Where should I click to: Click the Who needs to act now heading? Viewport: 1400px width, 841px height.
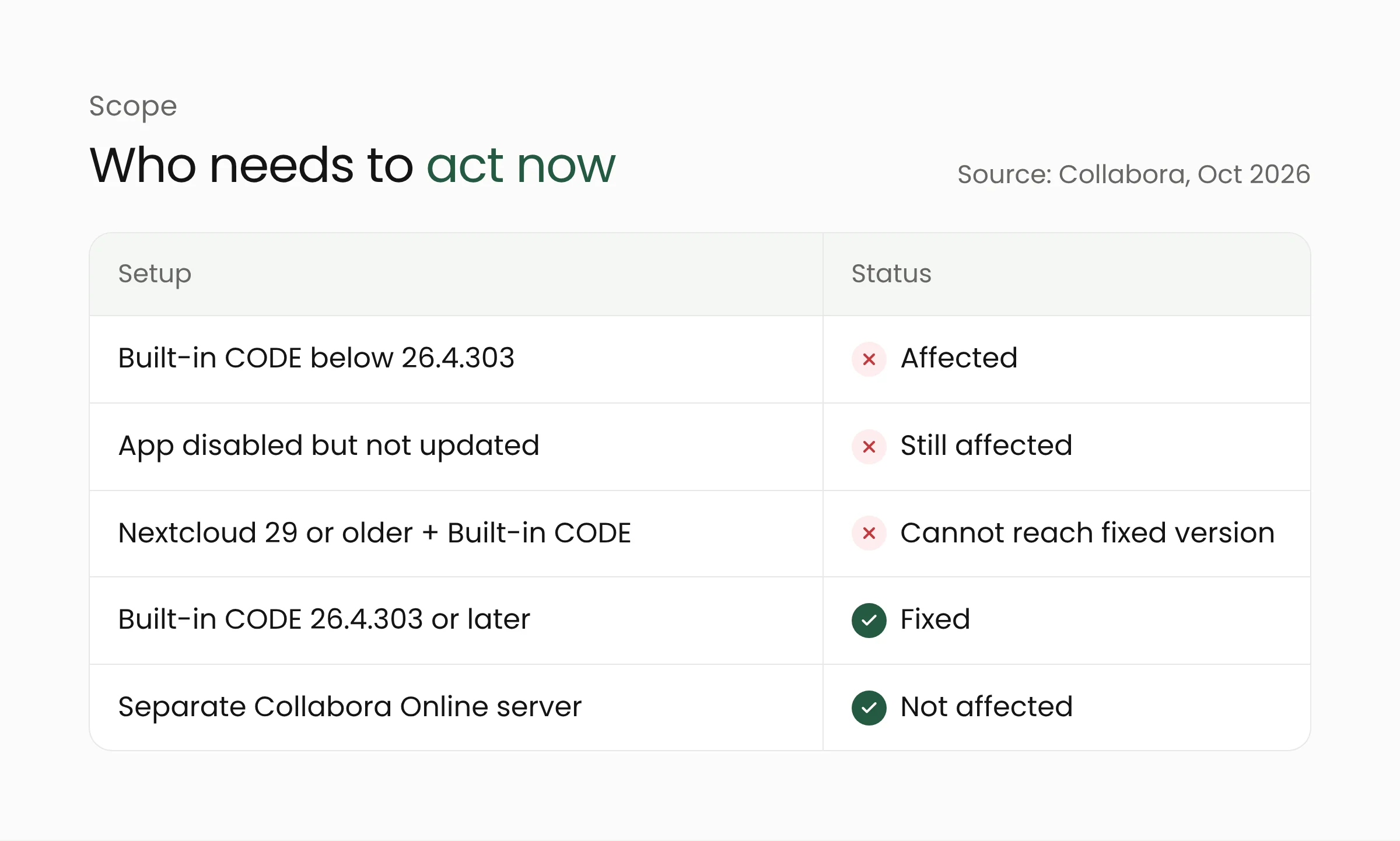(352, 166)
